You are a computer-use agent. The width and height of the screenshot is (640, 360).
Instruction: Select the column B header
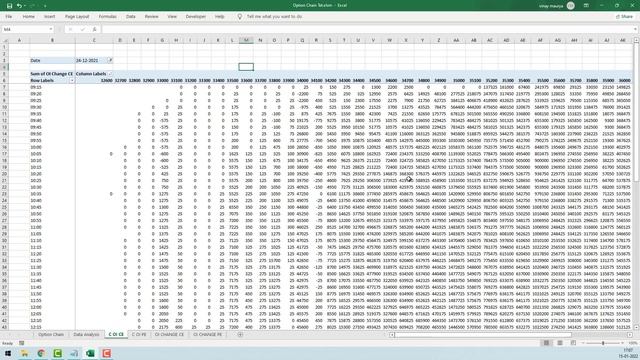52,40
